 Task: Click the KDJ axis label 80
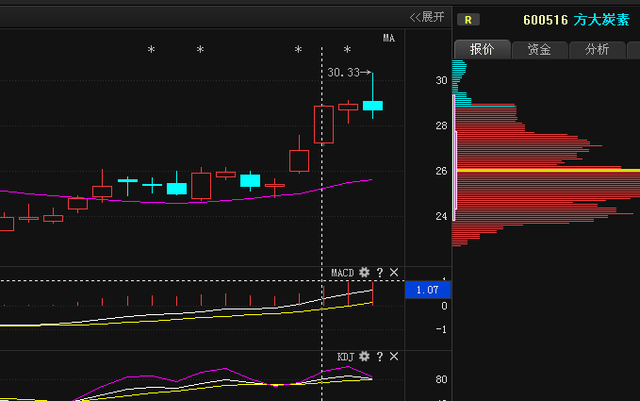441,379
